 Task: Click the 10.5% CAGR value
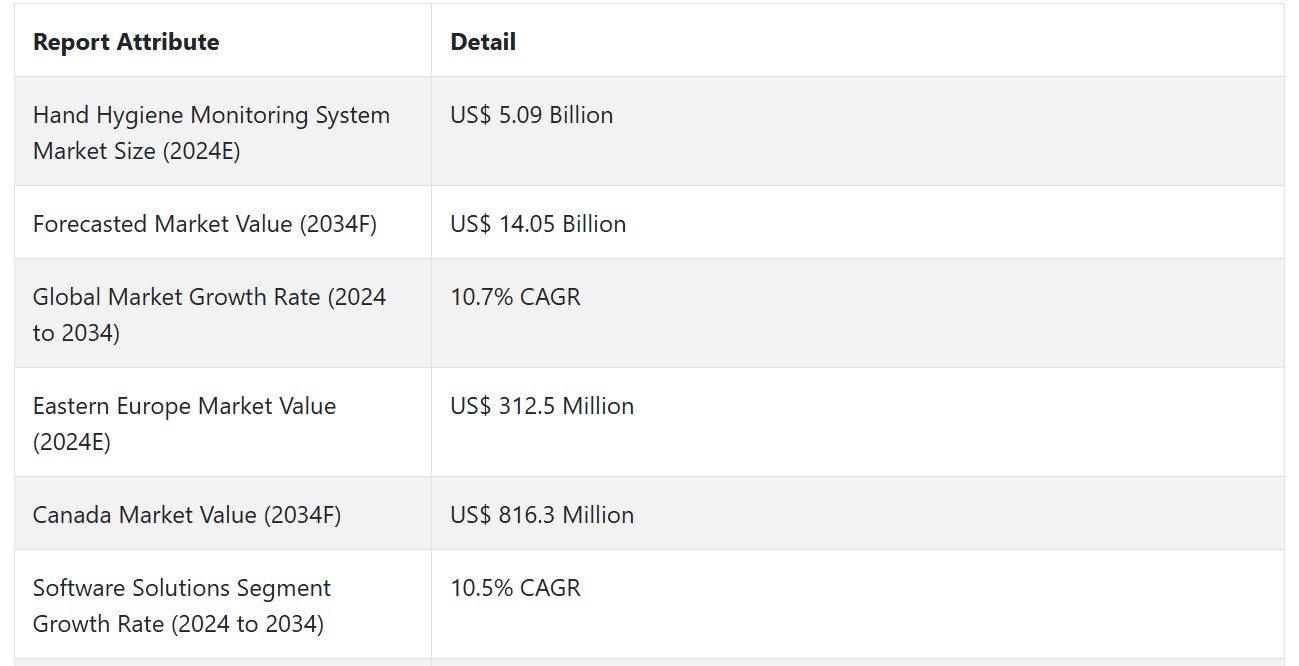(515, 588)
